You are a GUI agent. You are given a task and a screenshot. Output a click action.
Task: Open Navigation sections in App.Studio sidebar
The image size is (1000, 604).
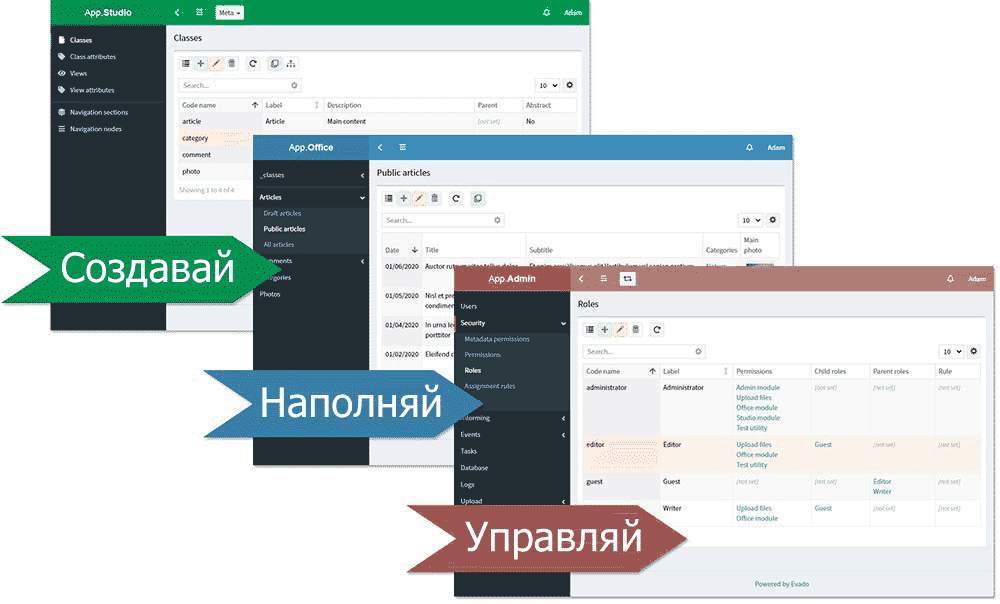click(99, 112)
